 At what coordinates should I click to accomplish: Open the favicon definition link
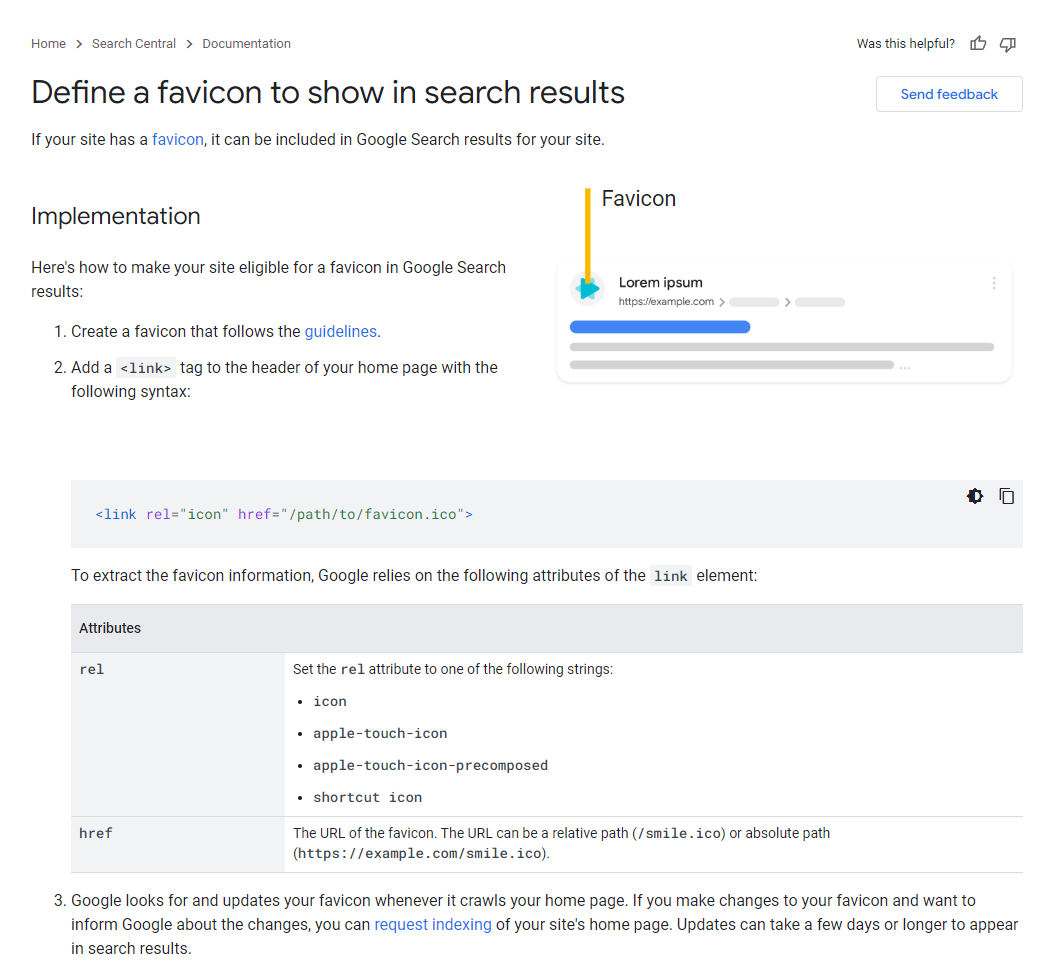click(x=178, y=140)
